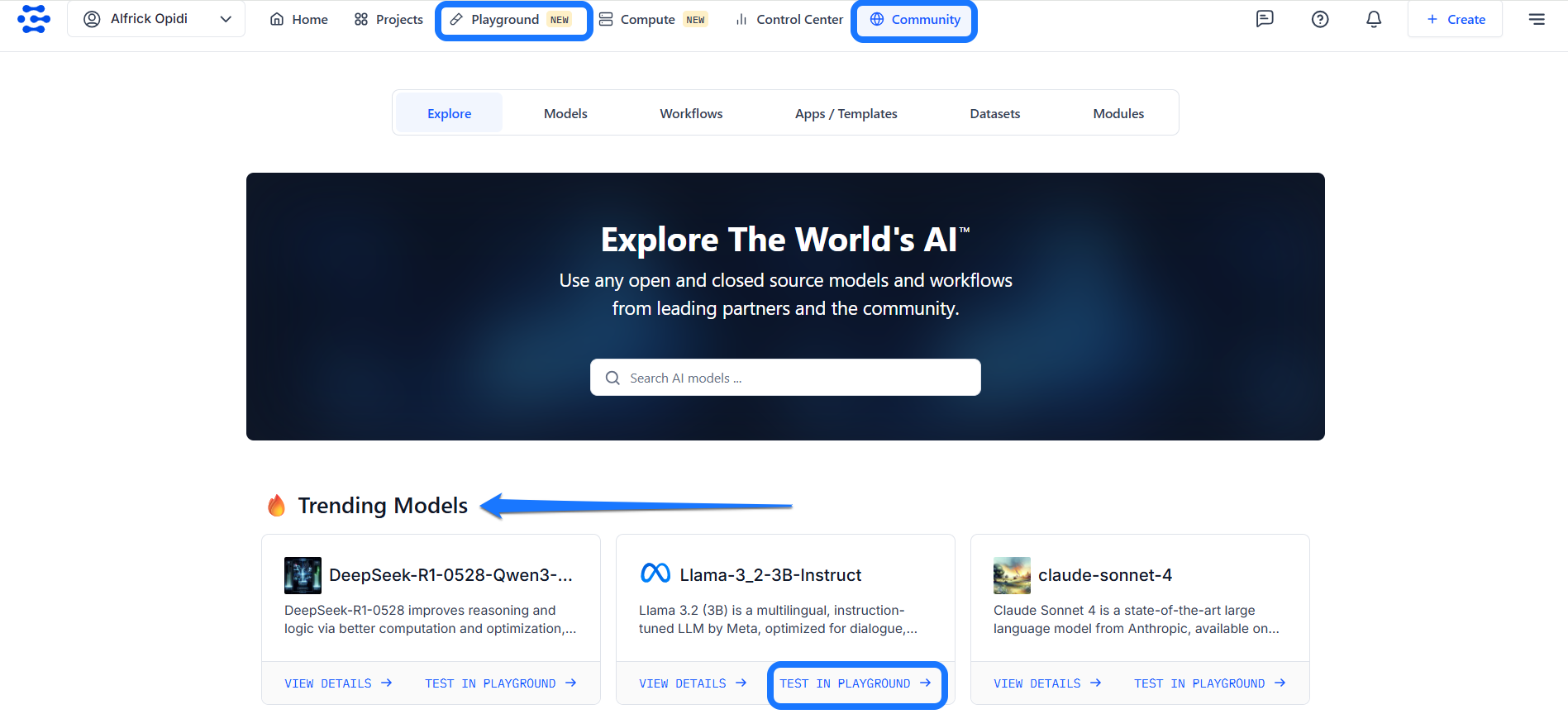The width and height of the screenshot is (1568, 714).
Task: Open Projects in top navigation
Action: [x=388, y=19]
